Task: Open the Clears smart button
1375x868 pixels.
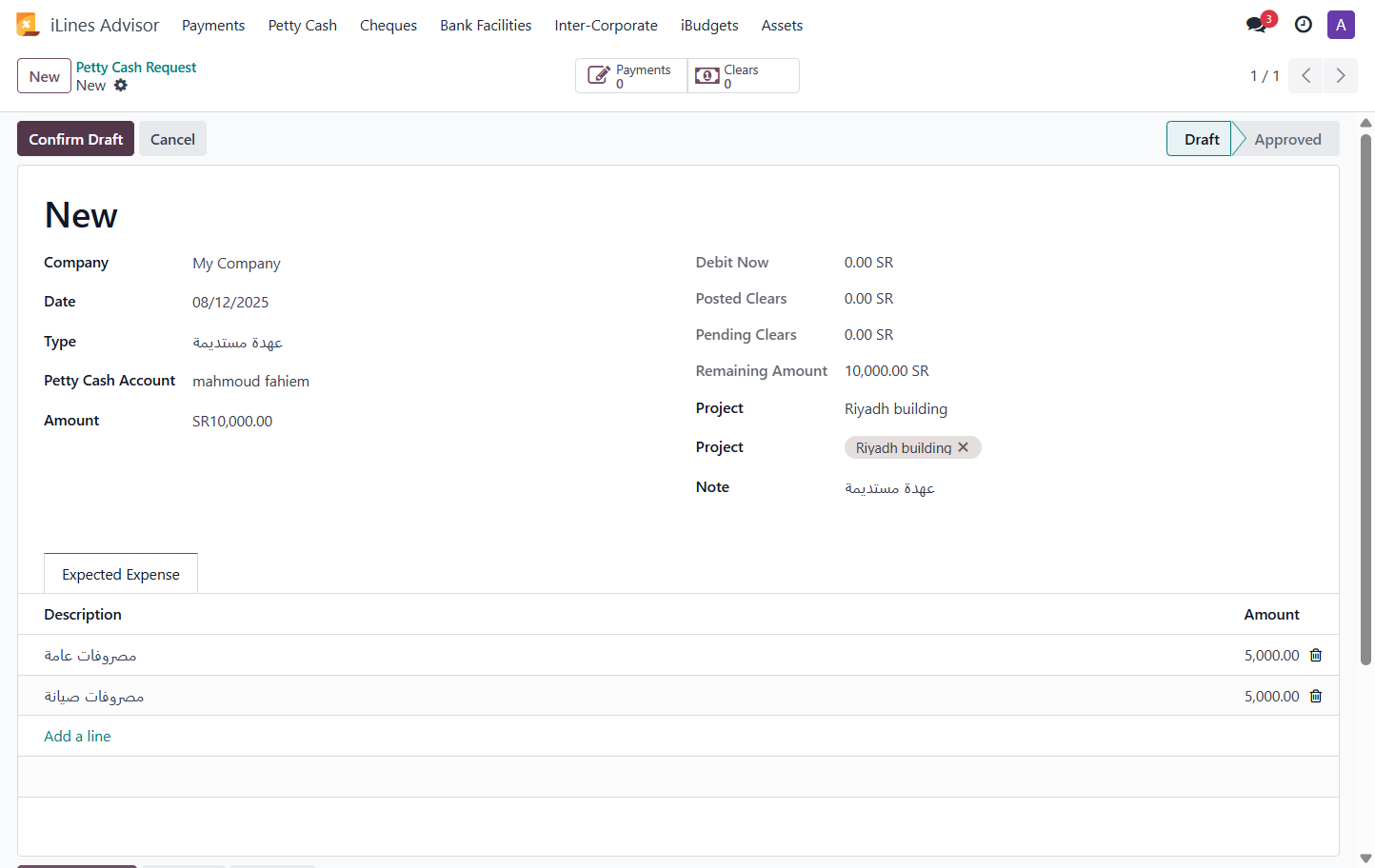Action: (743, 76)
